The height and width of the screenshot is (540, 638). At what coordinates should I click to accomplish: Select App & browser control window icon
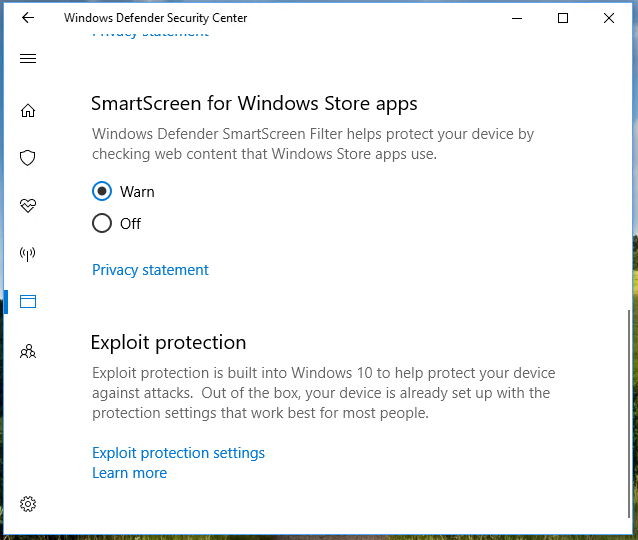click(28, 302)
